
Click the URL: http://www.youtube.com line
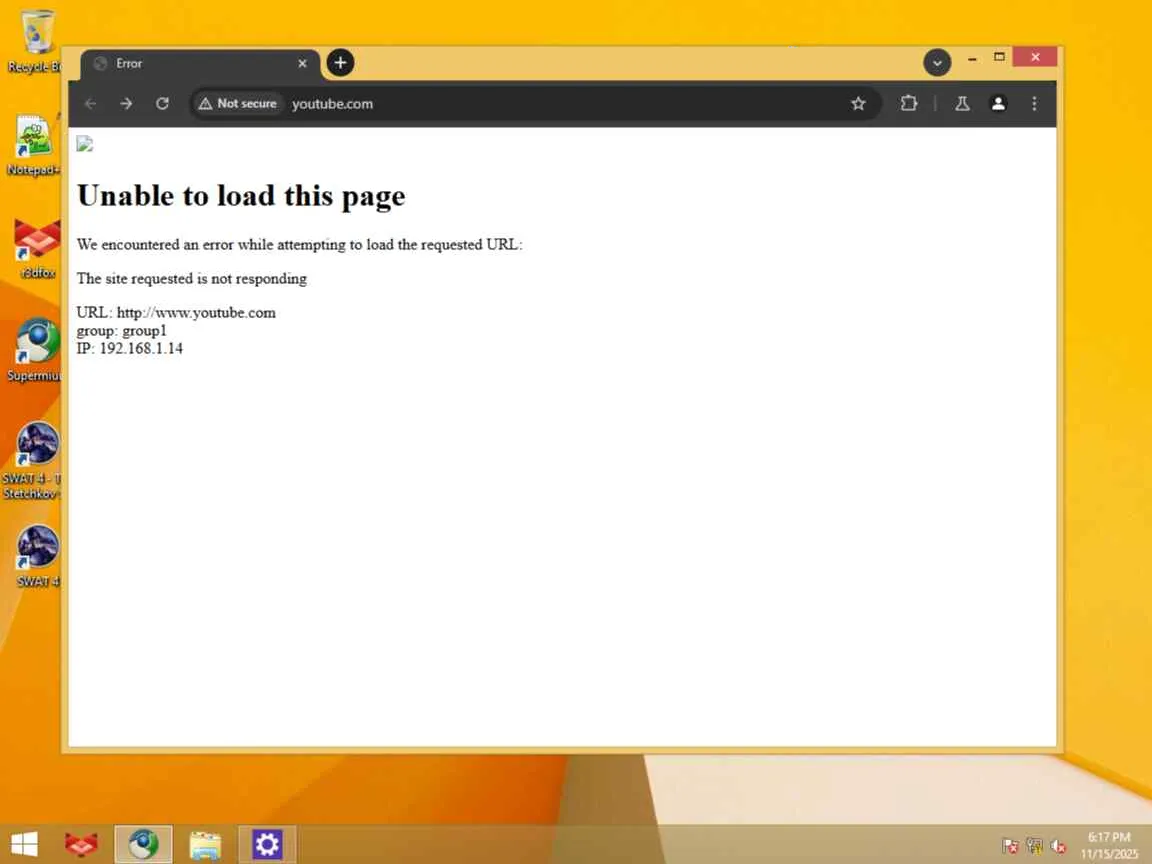click(x=176, y=312)
